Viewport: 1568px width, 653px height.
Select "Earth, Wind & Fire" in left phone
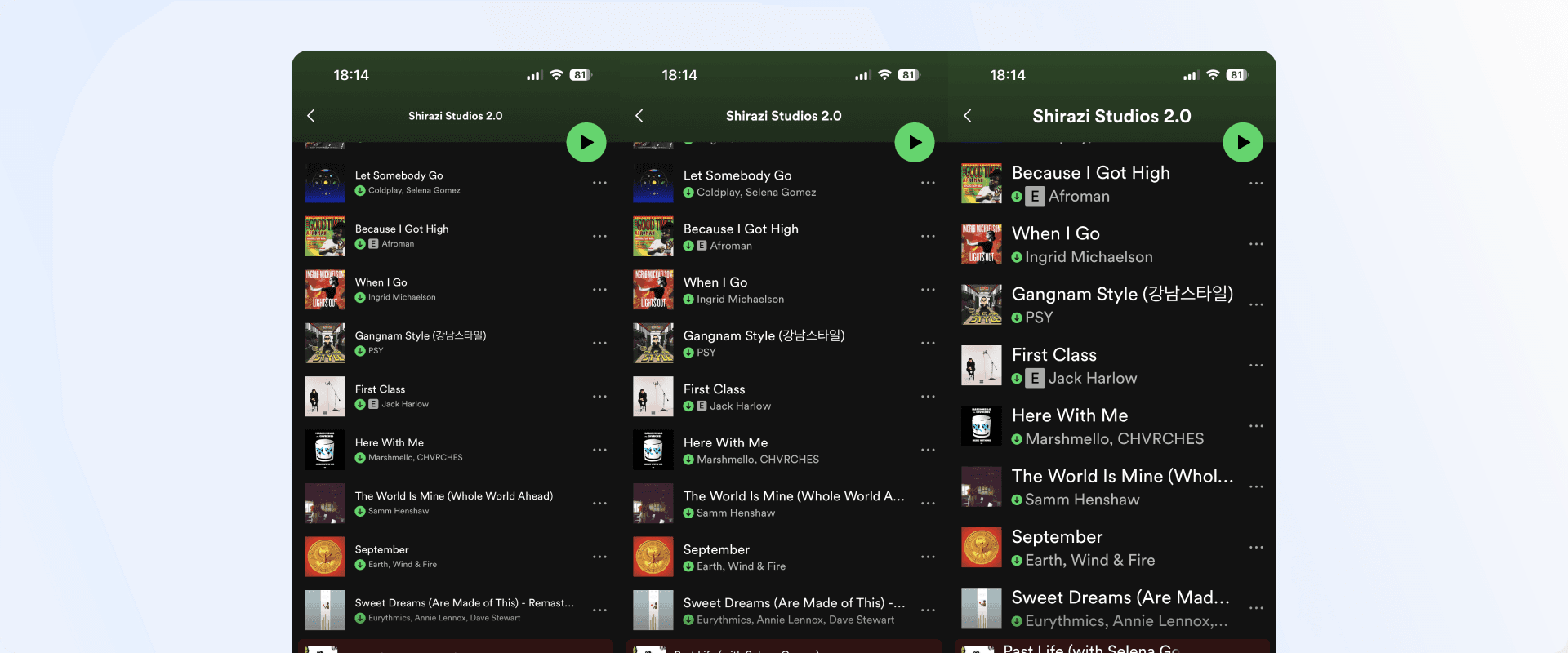point(403,565)
